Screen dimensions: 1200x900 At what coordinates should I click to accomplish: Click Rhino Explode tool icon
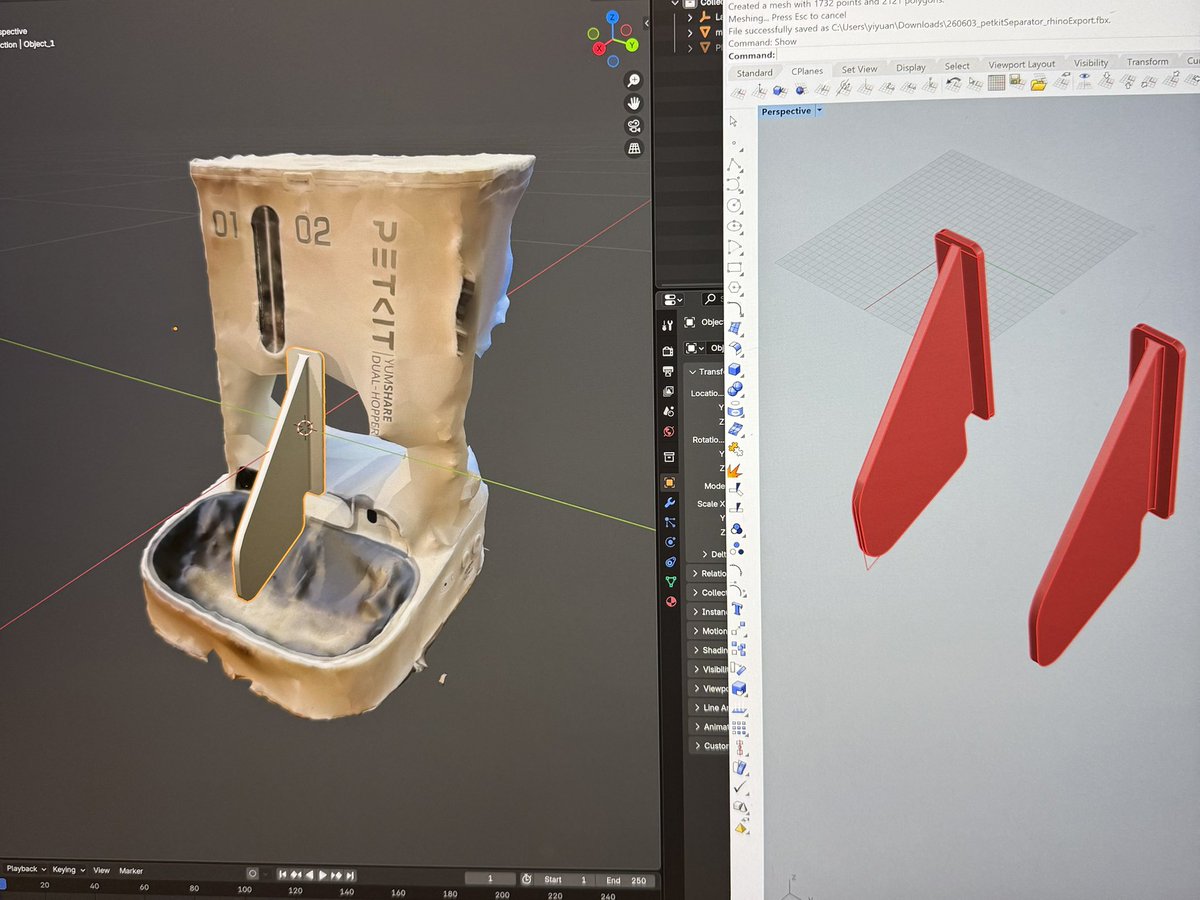coord(734,469)
